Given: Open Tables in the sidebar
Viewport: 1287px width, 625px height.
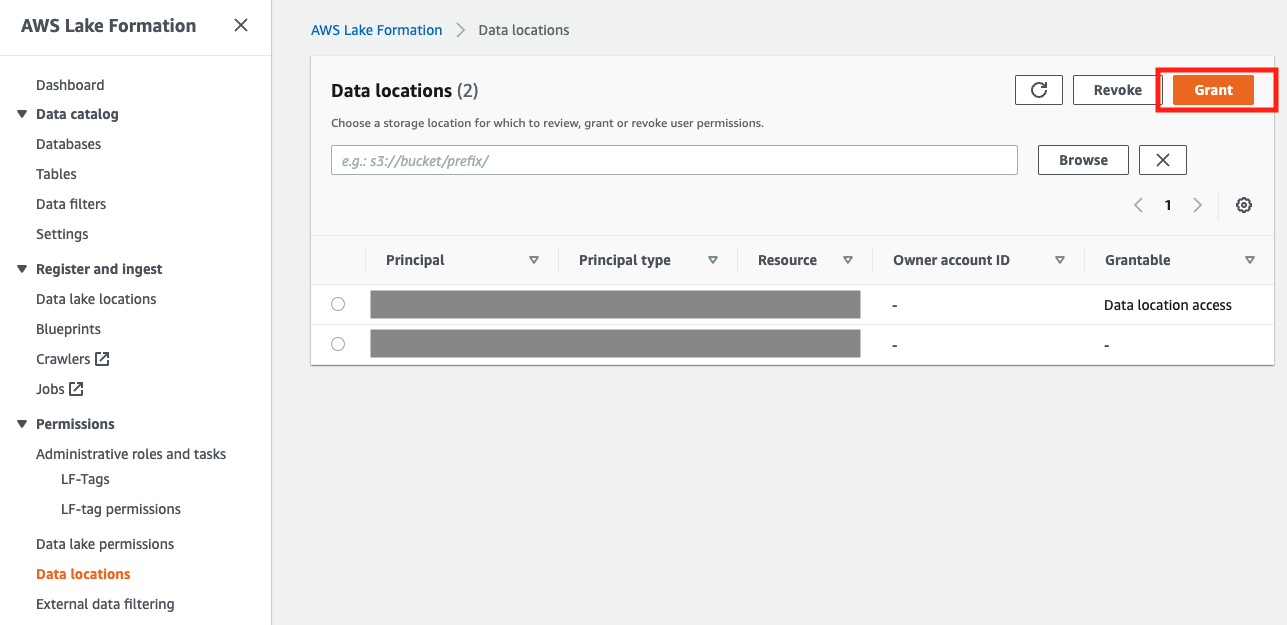Looking at the screenshot, I should 56,174.
